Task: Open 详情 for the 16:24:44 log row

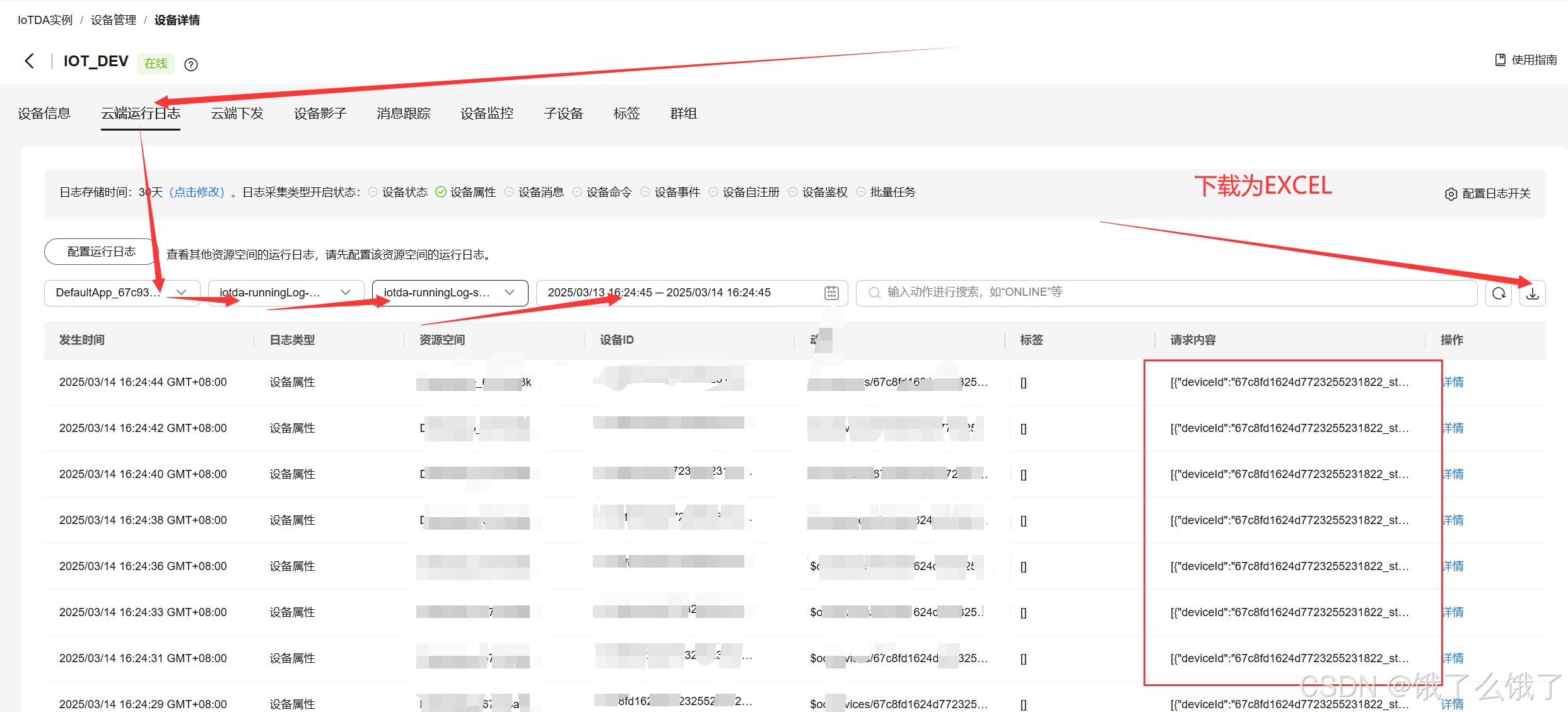Action: point(1453,382)
